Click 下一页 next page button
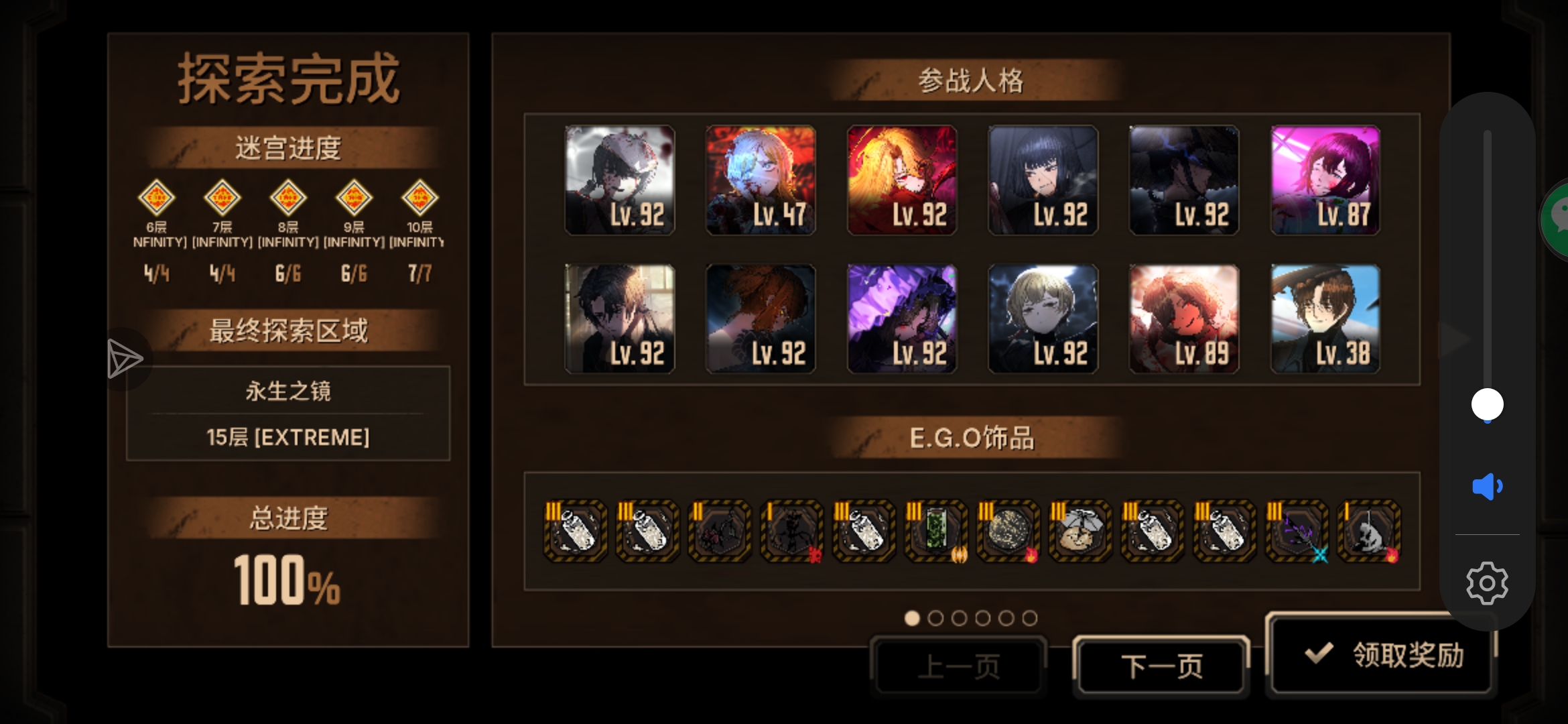Image resolution: width=1568 pixels, height=724 pixels. [1161, 666]
